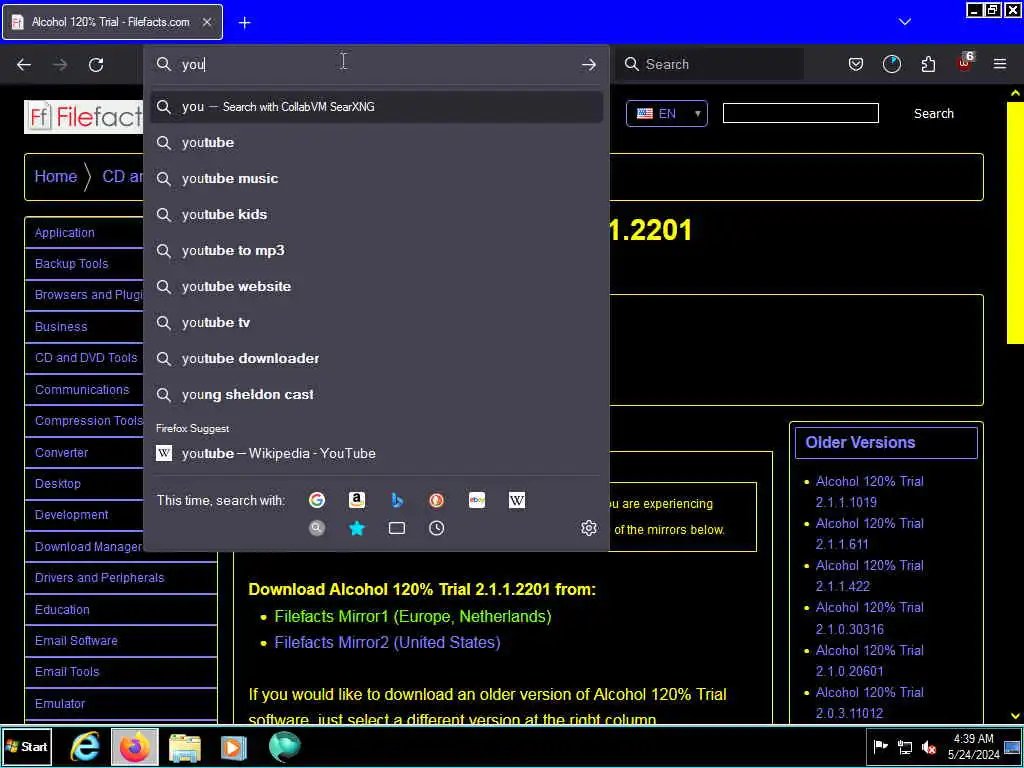
Task: Select the gray magnifier SearXNG search engine icon
Action: (317, 528)
